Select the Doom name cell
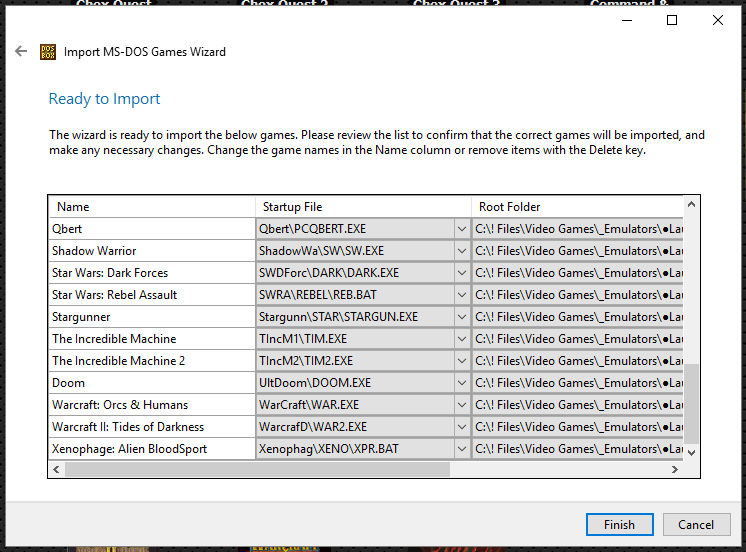 coord(152,383)
